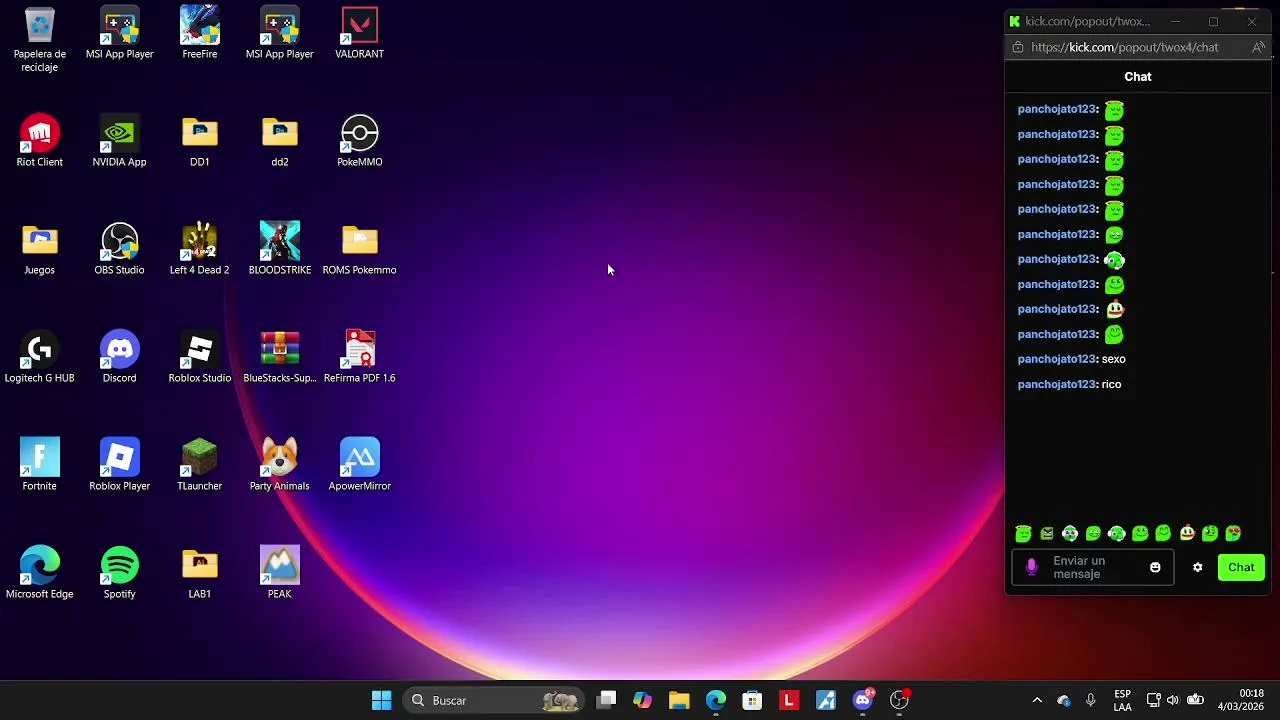The image size is (1280, 720).
Task: Open the ROMS Pokemmo folder
Action: [x=359, y=249]
